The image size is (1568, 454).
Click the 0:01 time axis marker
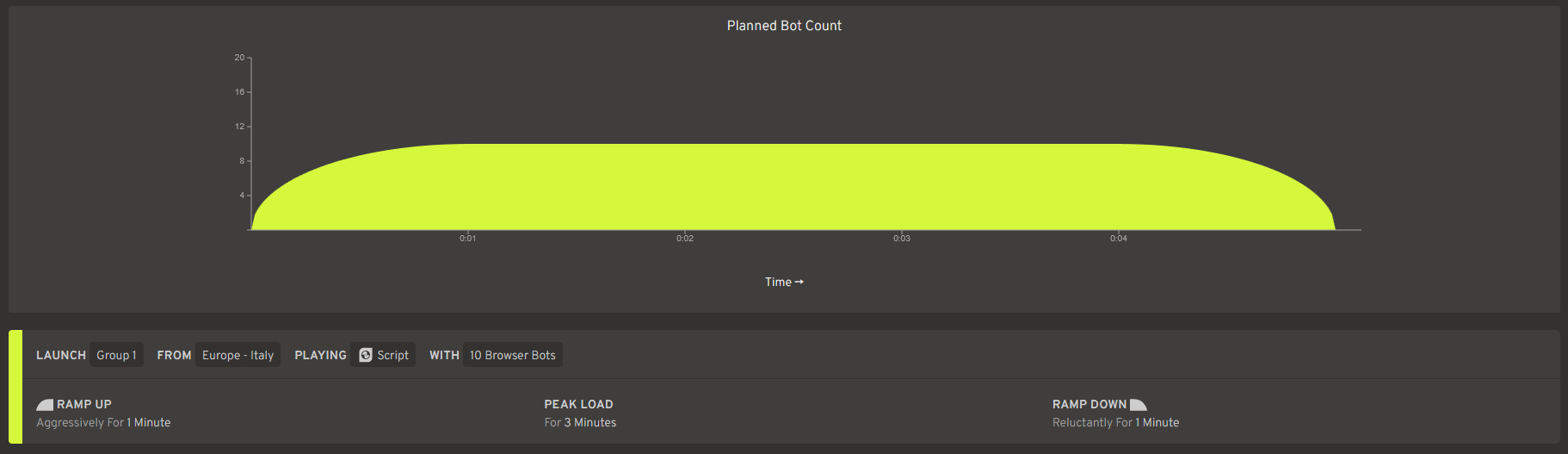pos(467,238)
